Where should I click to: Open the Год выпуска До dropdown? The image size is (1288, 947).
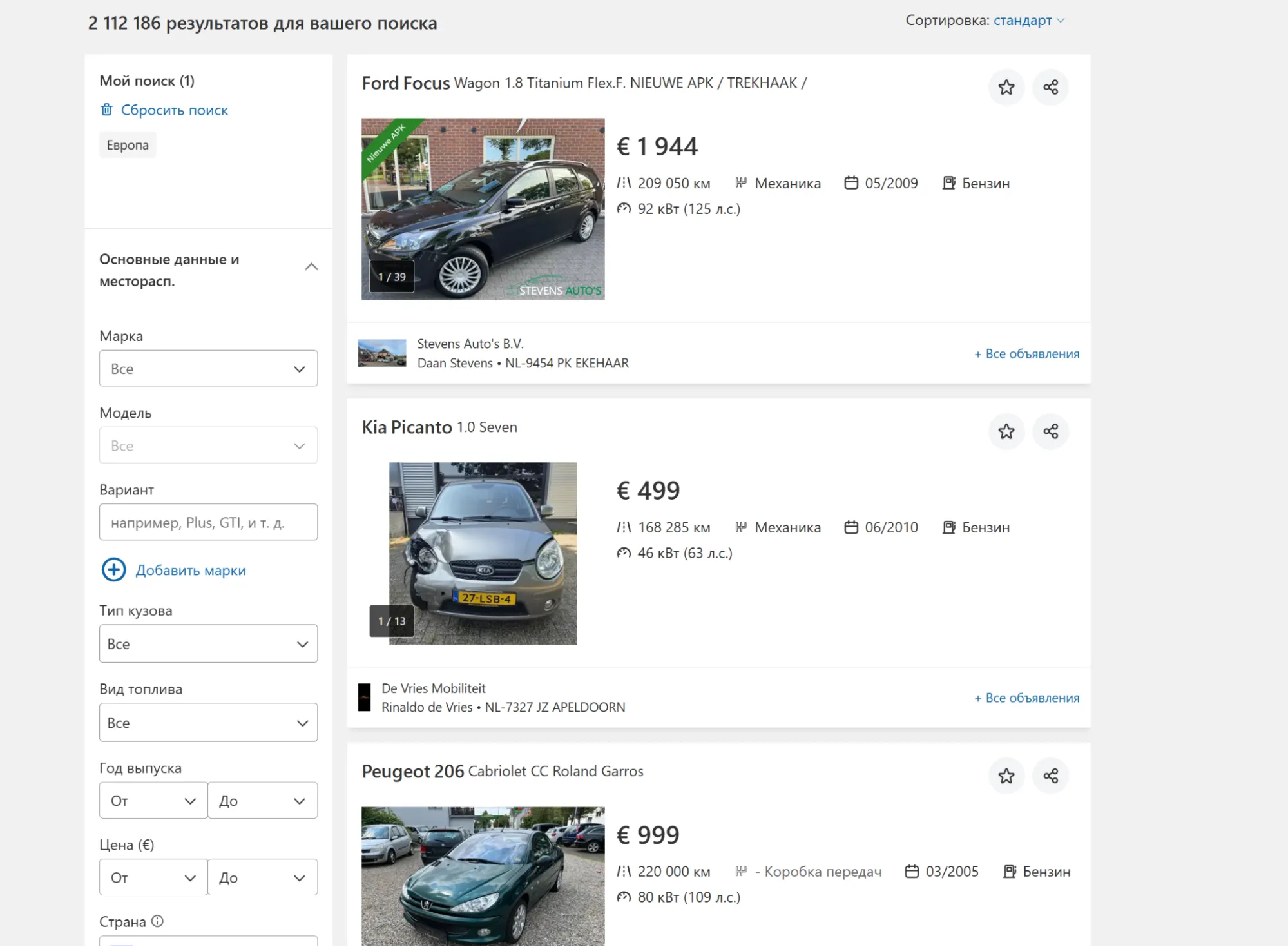(x=263, y=801)
